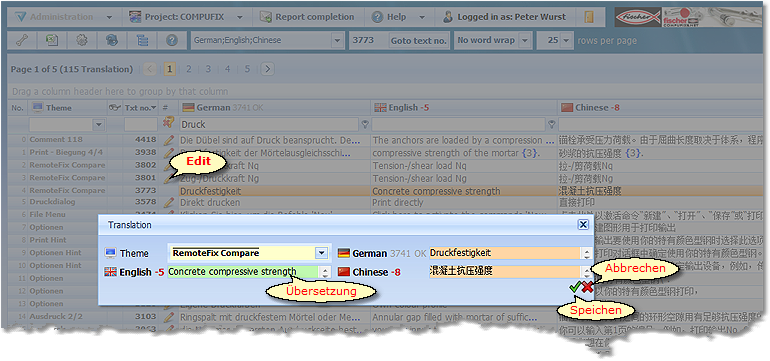Open the No word wrap dropdown

pos(525,41)
